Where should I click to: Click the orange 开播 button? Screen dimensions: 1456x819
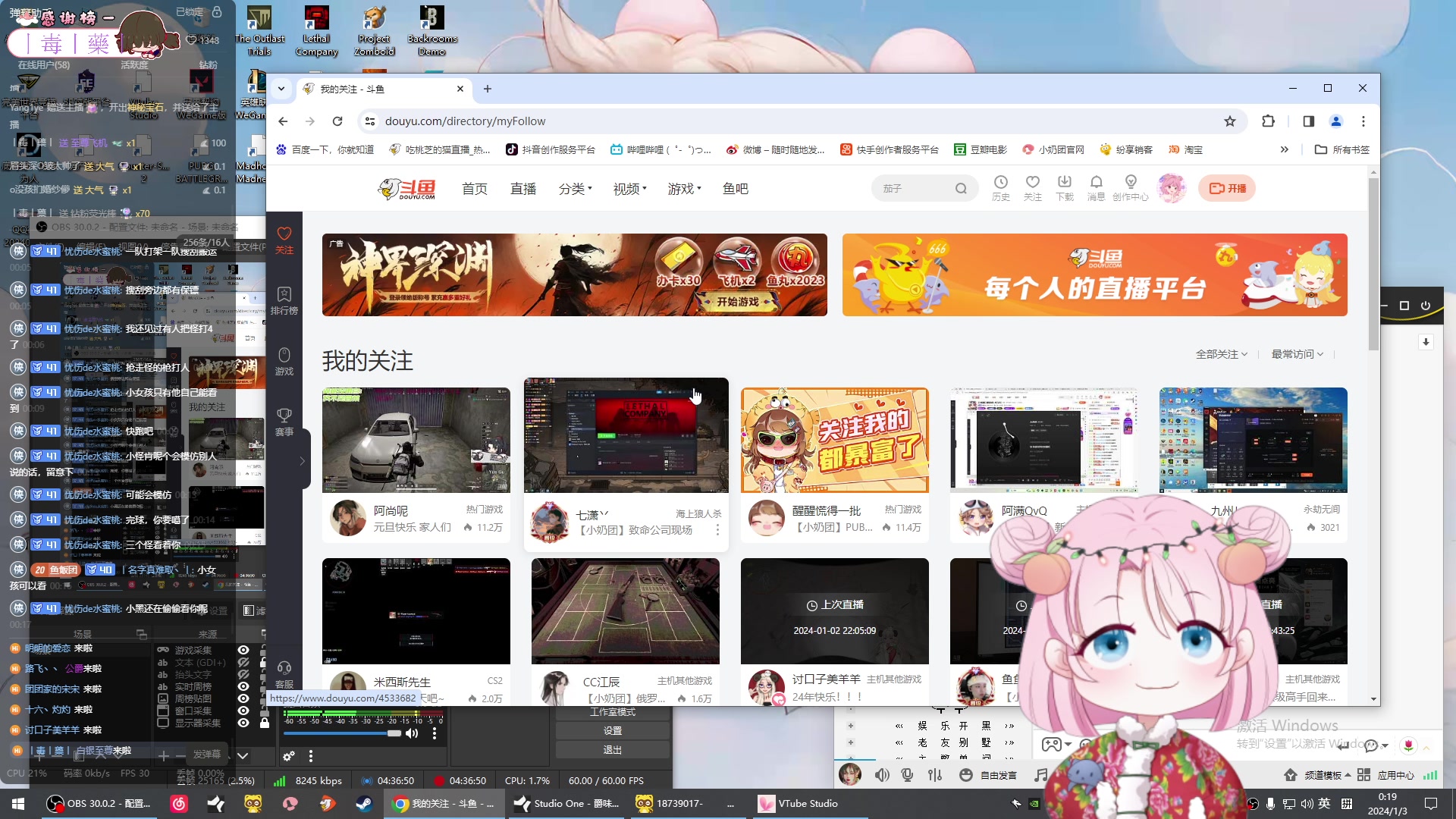[1227, 188]
